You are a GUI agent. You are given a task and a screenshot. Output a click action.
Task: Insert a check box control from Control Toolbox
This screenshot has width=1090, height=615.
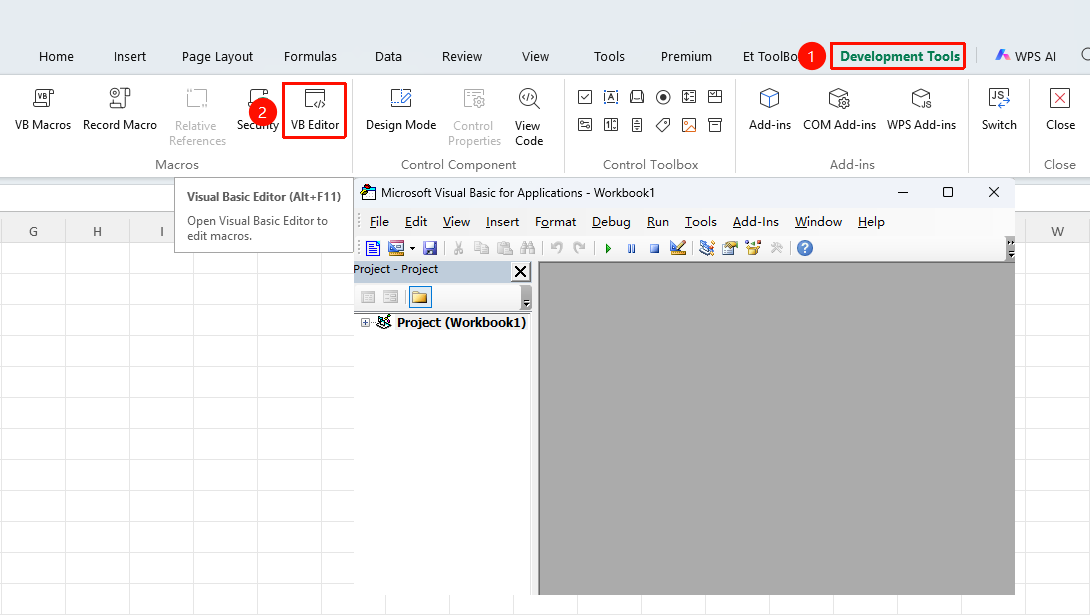pyautogui.click(x=585, y=97)
